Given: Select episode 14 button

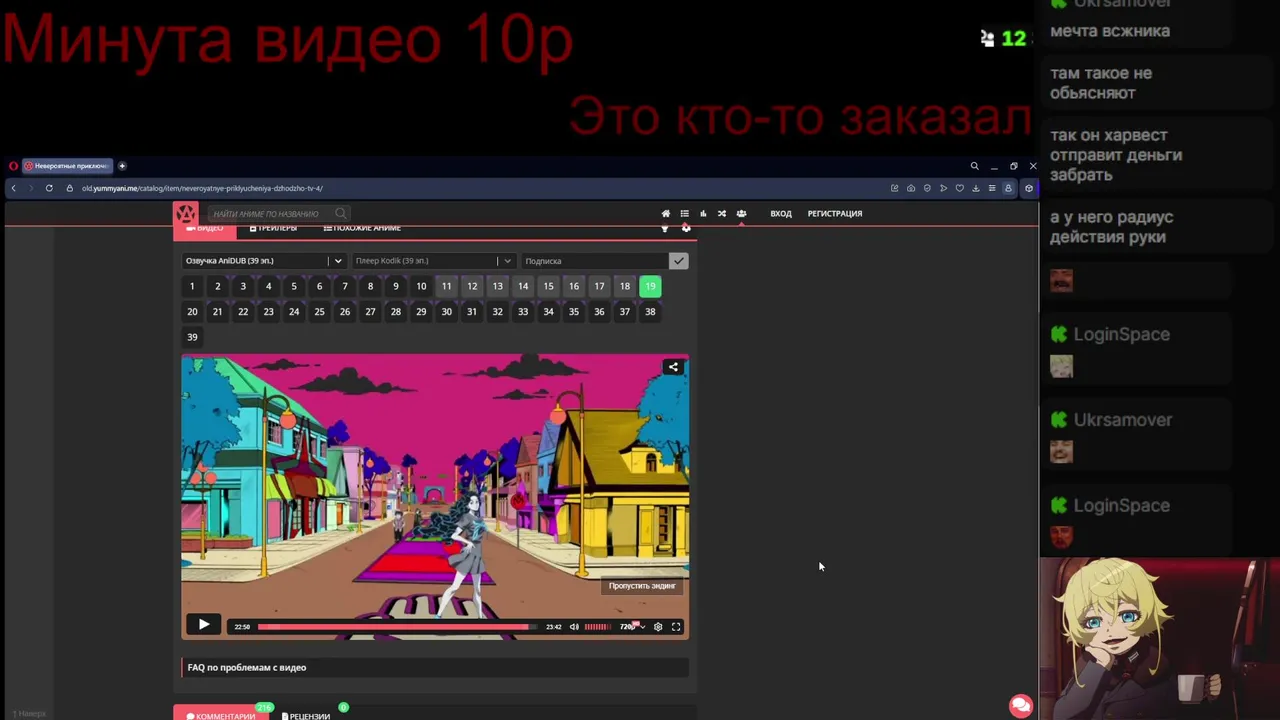Looking at the screenshot, I should coord(523,286).
